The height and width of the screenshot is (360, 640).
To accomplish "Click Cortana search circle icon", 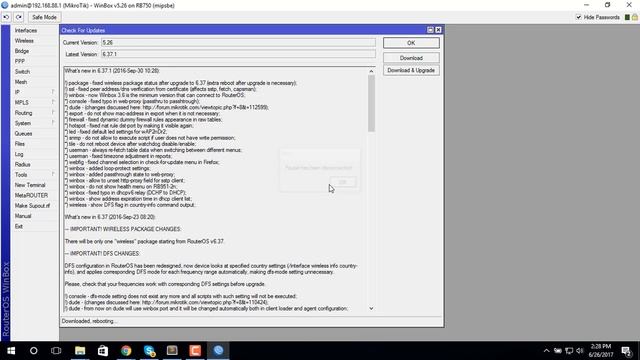I will point(33,351).
